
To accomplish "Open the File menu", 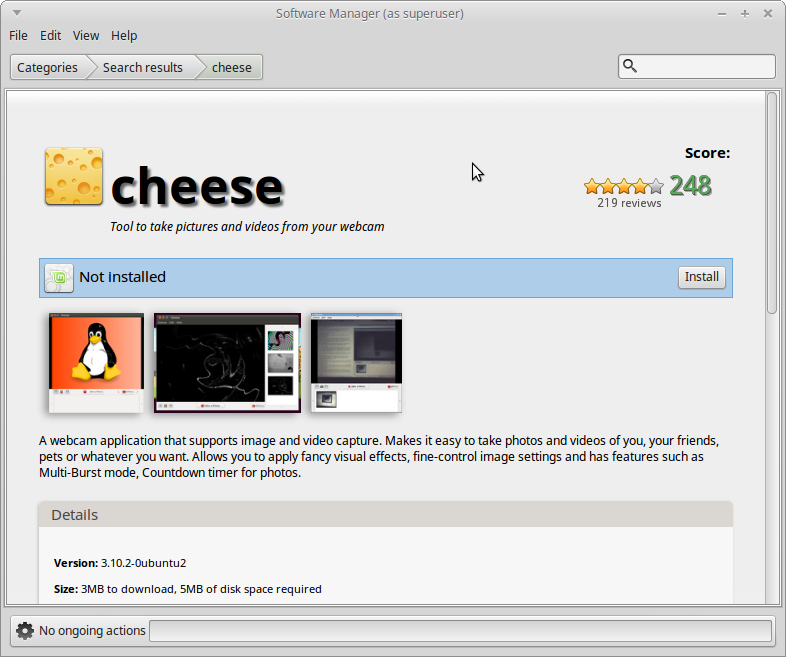I will (x=18, y=36).
